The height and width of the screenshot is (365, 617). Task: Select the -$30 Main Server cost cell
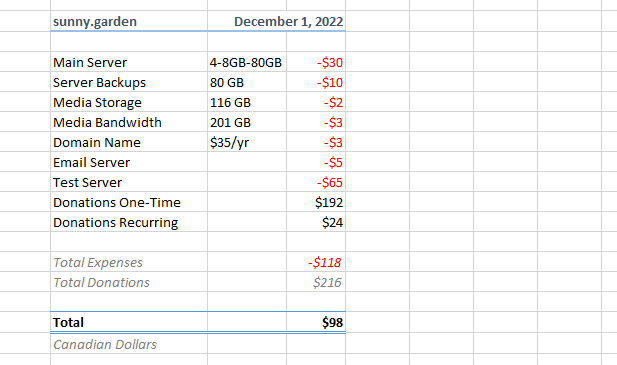(x=316, y=62)
